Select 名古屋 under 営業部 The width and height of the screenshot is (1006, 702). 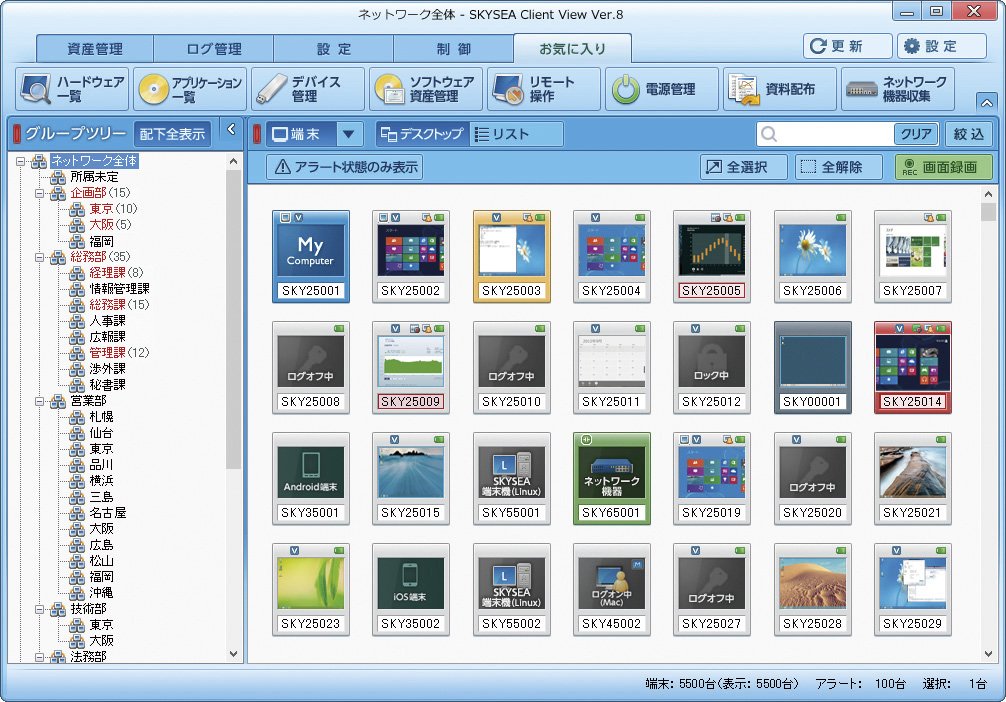coord(107,513)
